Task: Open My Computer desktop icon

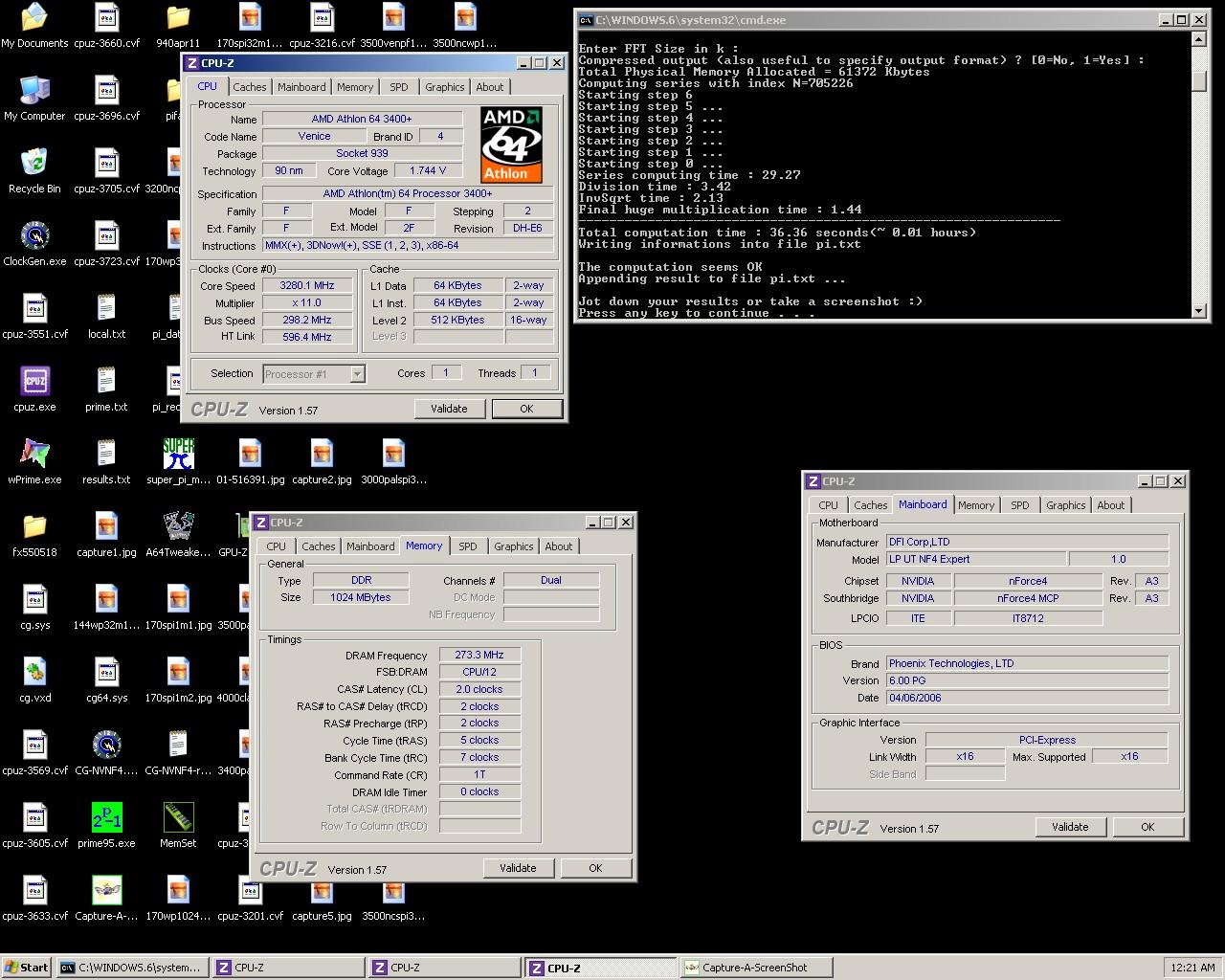Action: [34, 99]
